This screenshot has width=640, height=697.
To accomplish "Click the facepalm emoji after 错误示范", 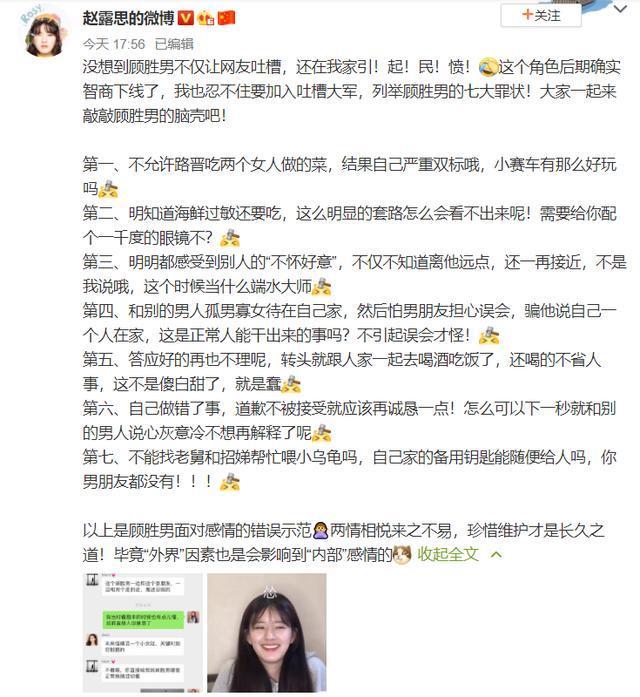I will click(320, 530).
